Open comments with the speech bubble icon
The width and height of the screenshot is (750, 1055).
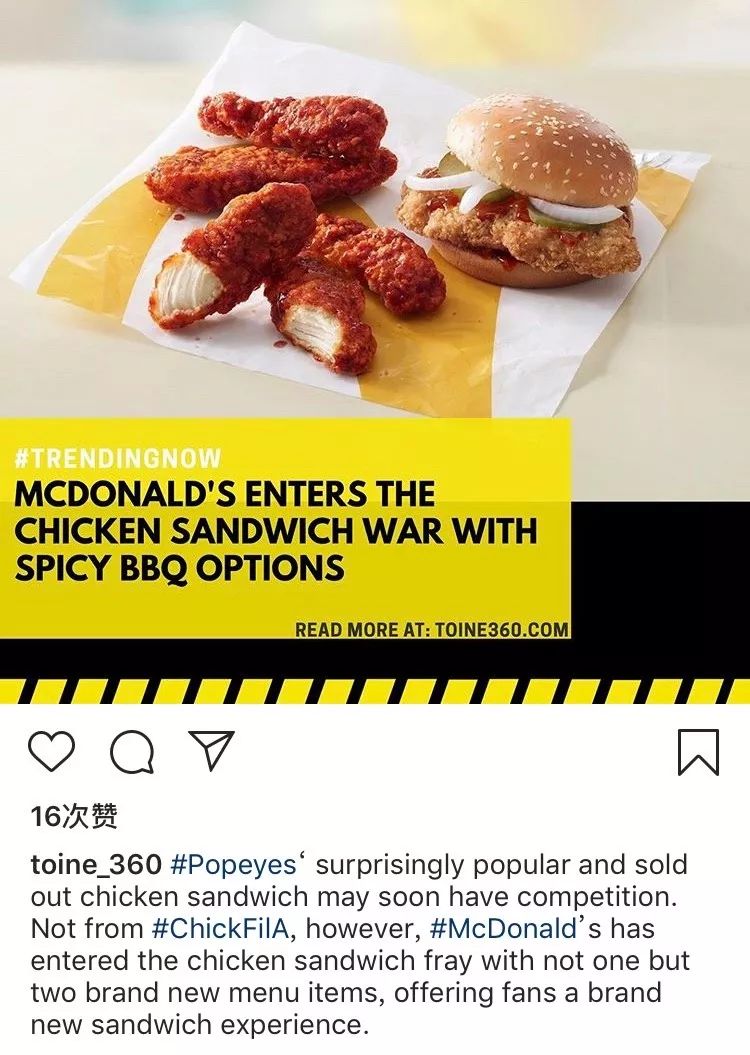(133, 752)
